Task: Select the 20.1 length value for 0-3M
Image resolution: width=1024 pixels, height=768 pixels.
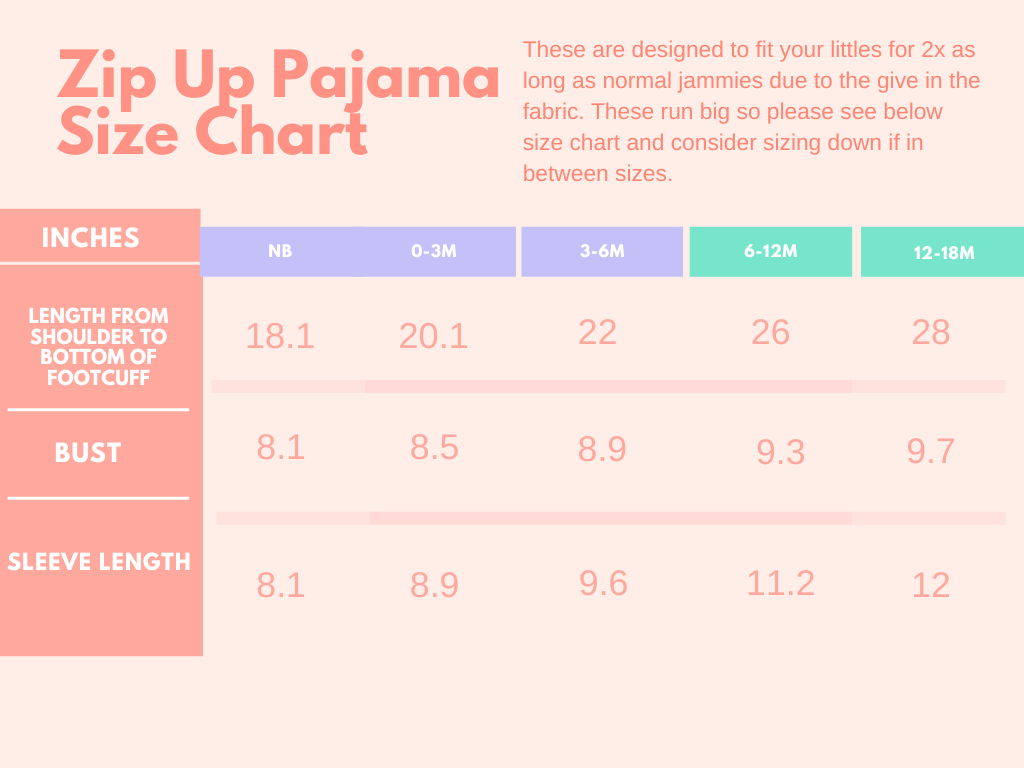Action: (433, 336)
